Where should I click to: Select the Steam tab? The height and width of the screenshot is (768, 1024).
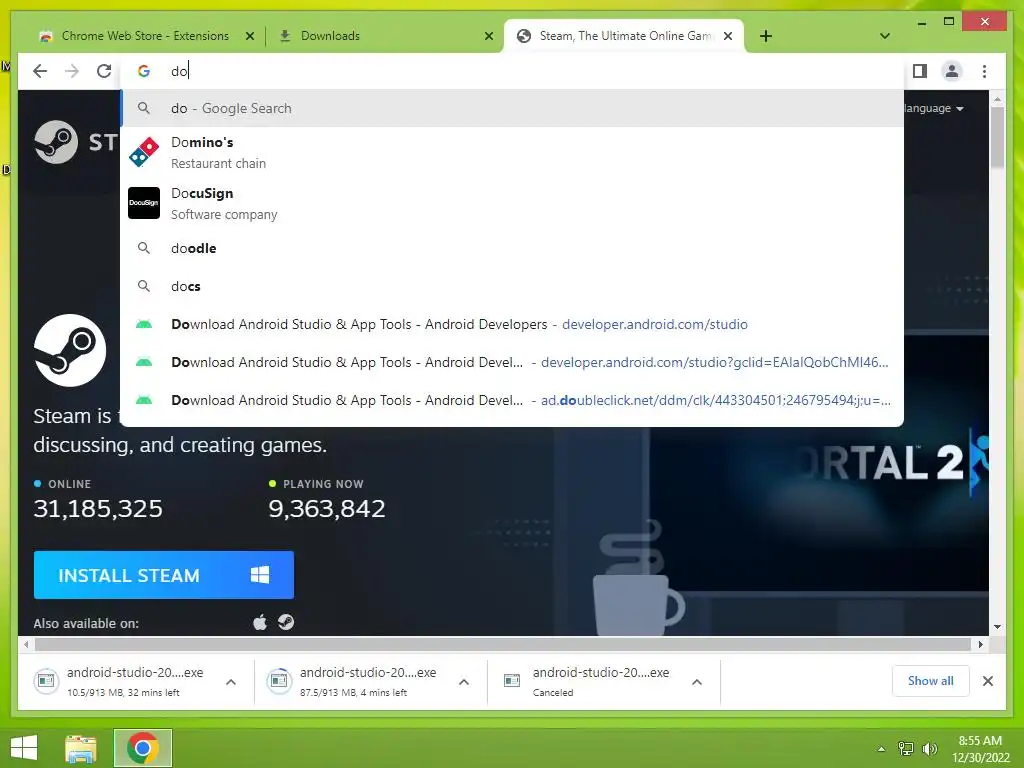tap(624, 36)
